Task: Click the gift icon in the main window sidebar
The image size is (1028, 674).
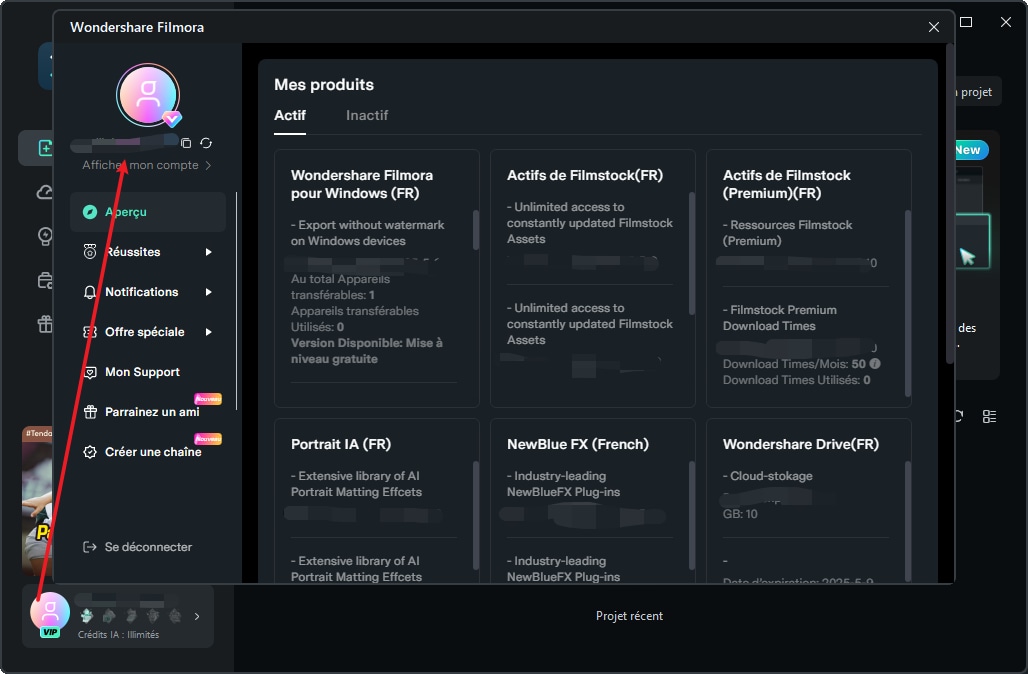Action: coord(45,324)
